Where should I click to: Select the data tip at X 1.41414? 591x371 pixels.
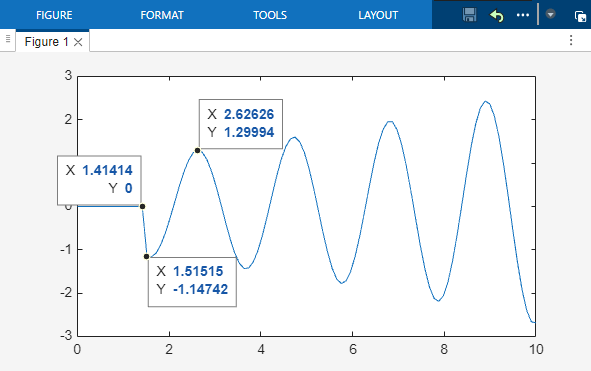pos(100,180)
